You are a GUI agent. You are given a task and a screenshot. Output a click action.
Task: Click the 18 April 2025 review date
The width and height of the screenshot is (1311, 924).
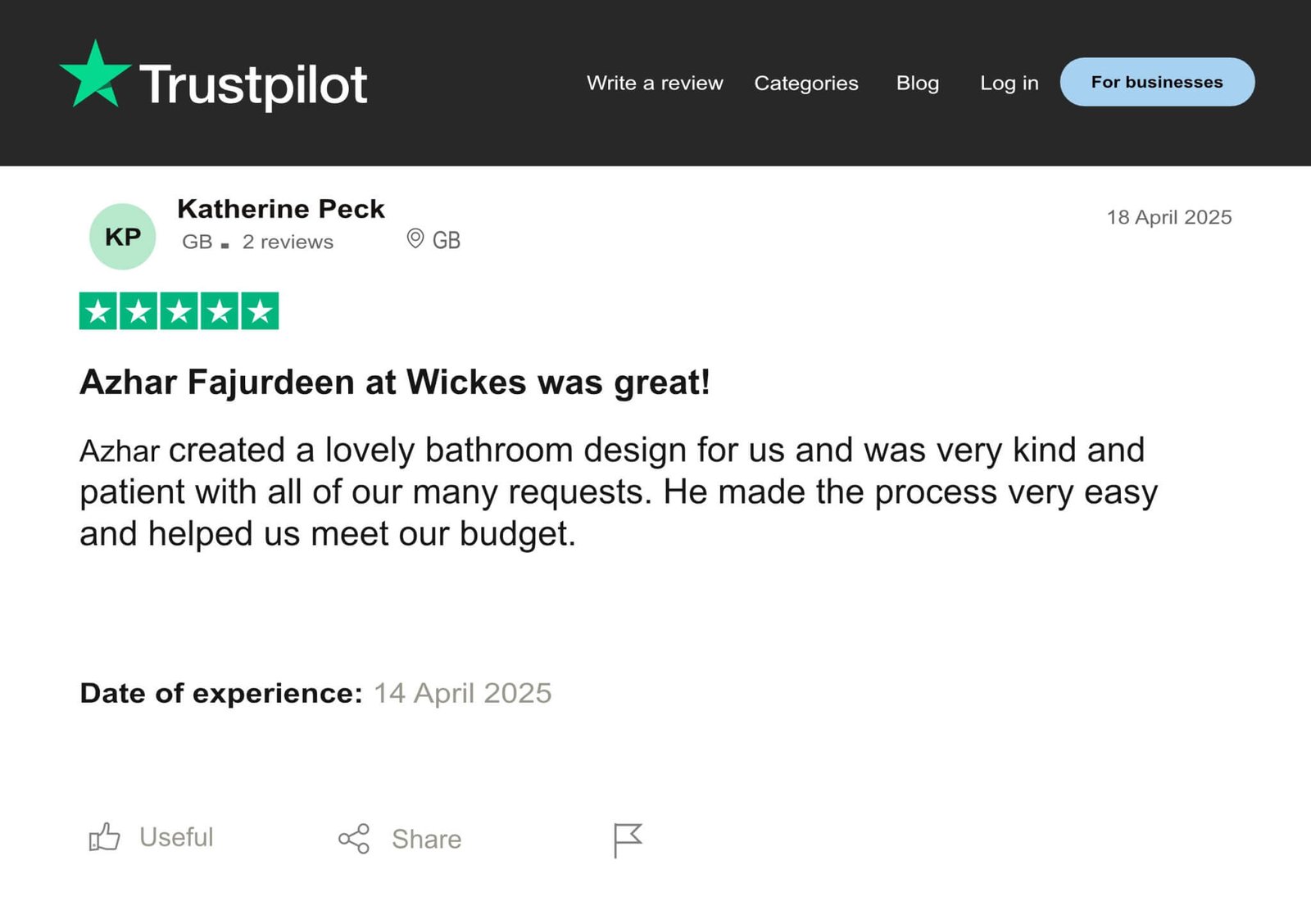click(1169, 217)
